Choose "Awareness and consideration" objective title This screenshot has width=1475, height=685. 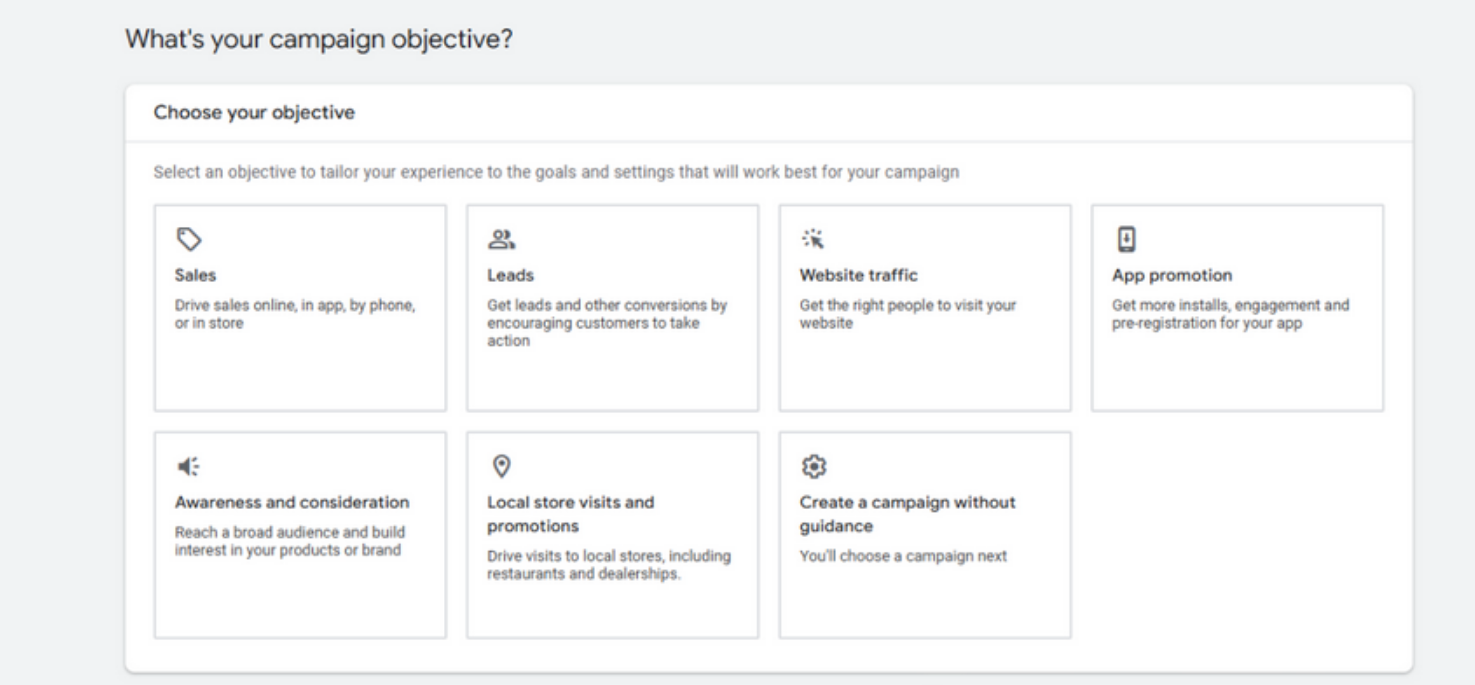[292, 502]
